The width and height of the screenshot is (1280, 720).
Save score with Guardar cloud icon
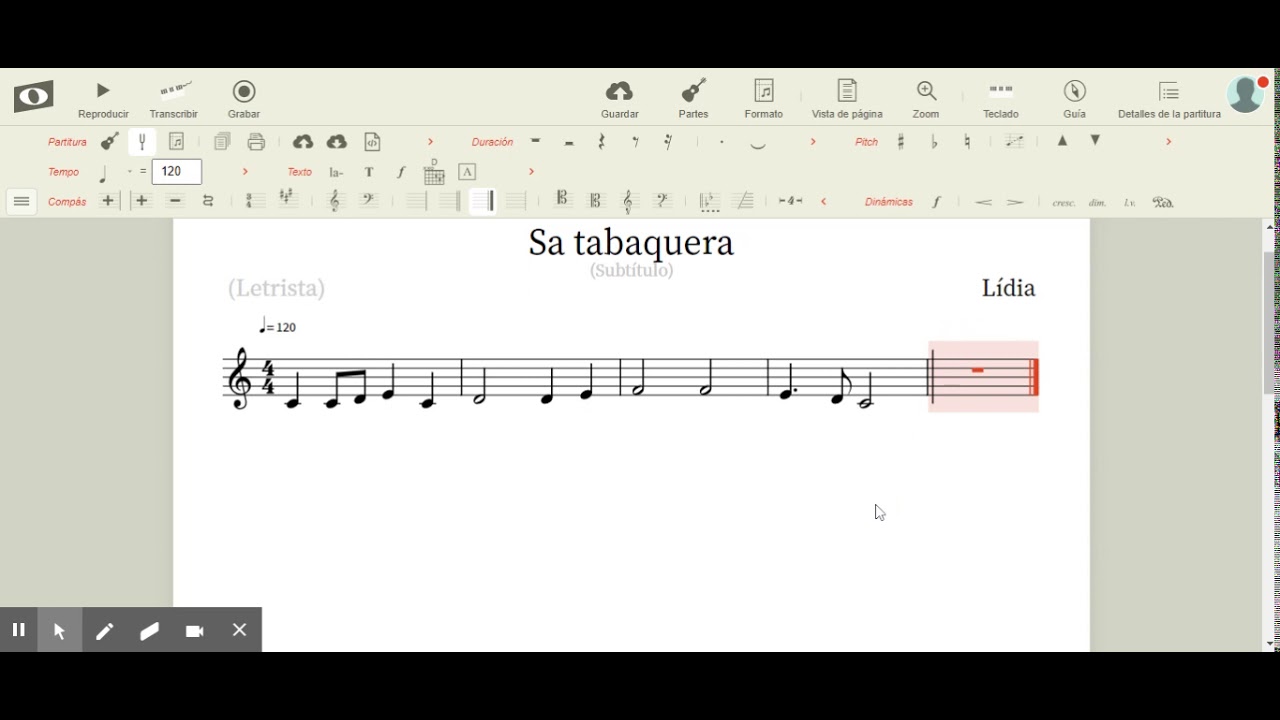[x=620, y=100]
